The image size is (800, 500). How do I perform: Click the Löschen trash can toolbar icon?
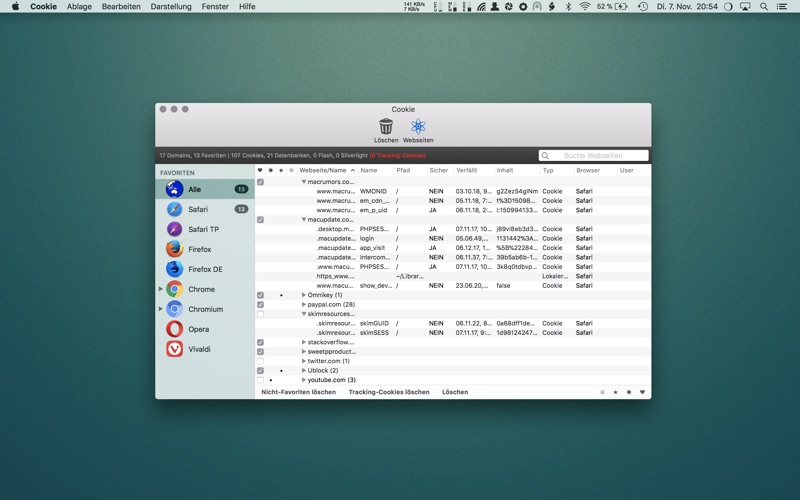tap(386, 126)
